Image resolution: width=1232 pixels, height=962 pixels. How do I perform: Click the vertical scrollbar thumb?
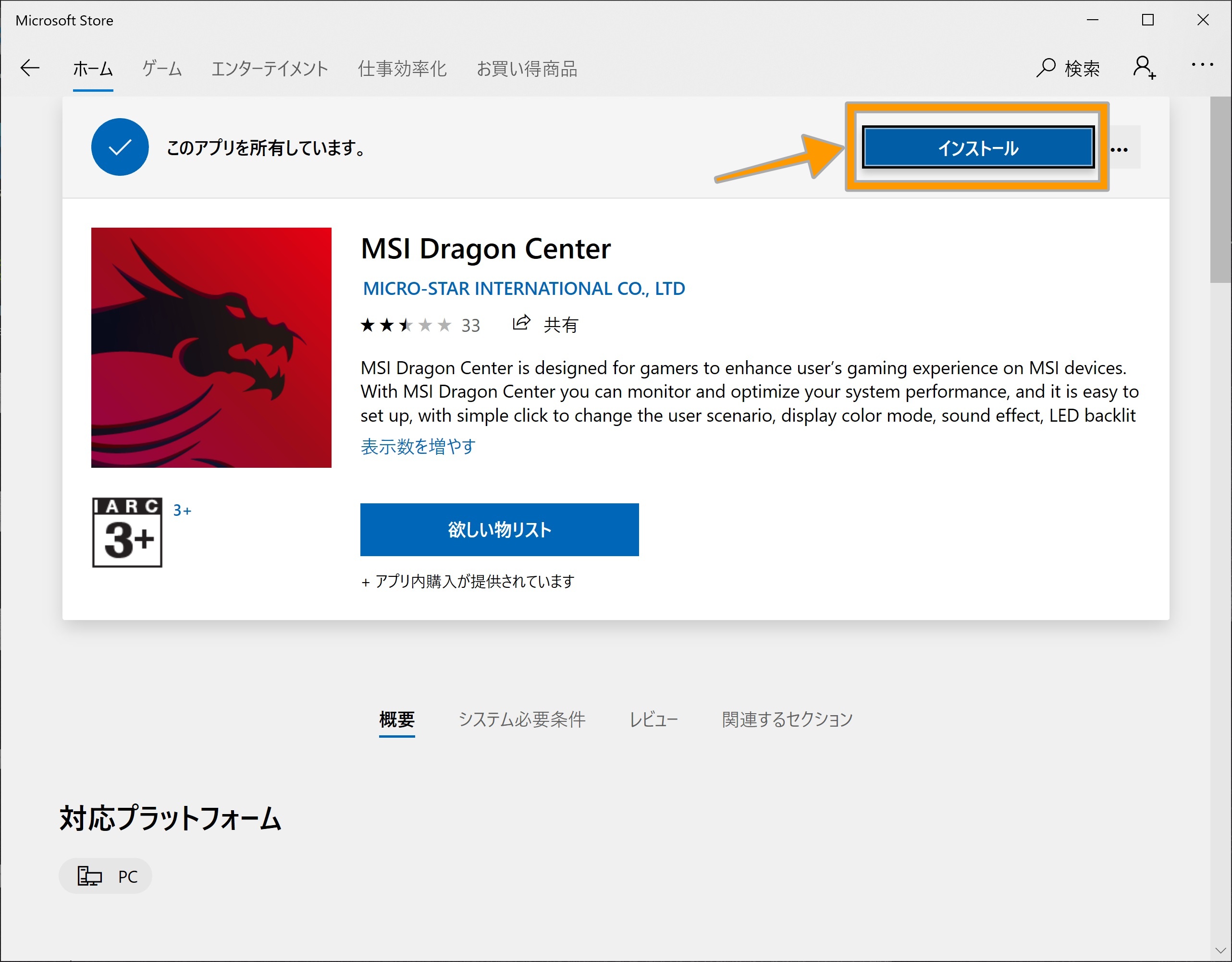1221,189
